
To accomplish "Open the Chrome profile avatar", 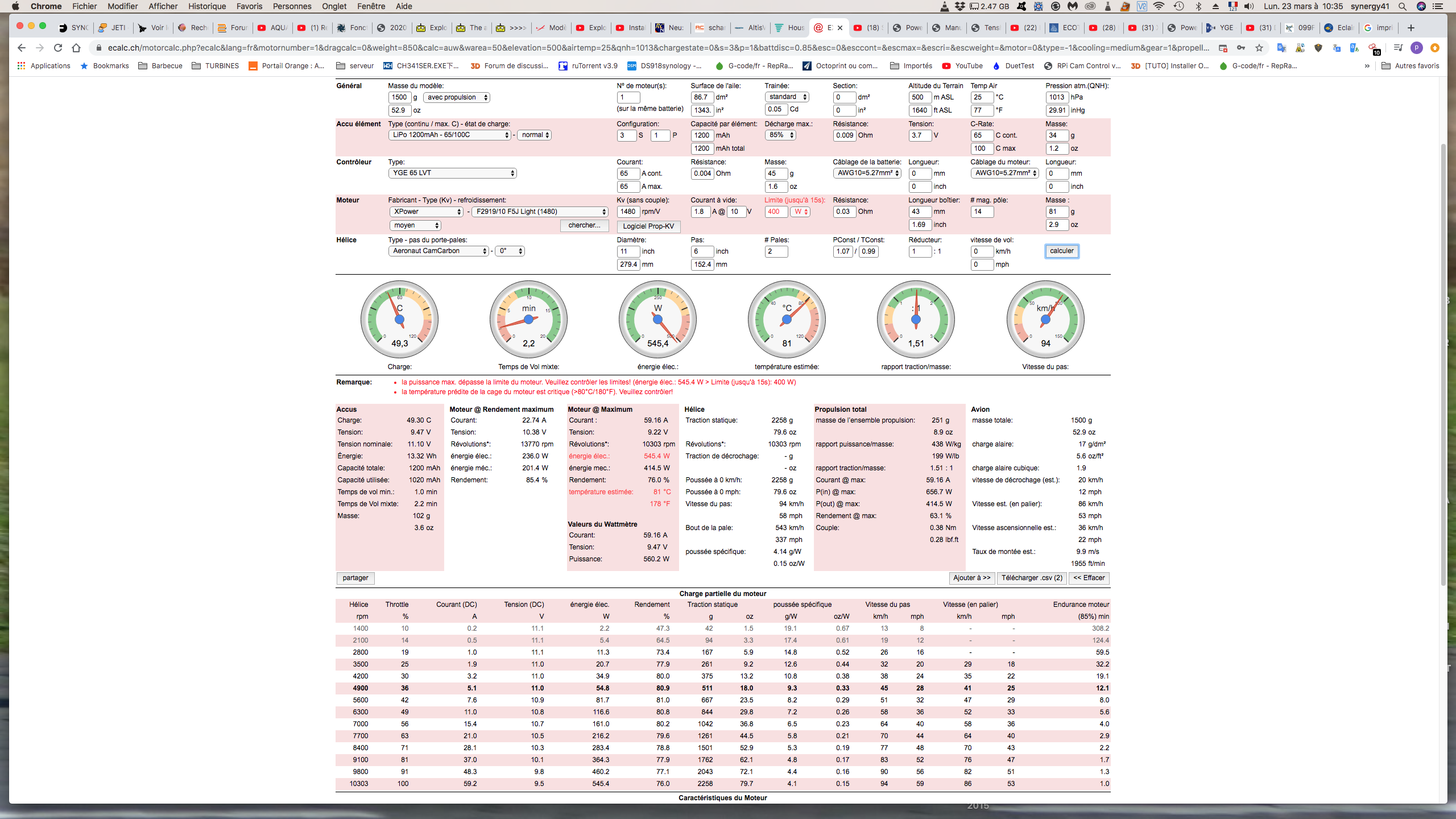I will pos(1417,48).
